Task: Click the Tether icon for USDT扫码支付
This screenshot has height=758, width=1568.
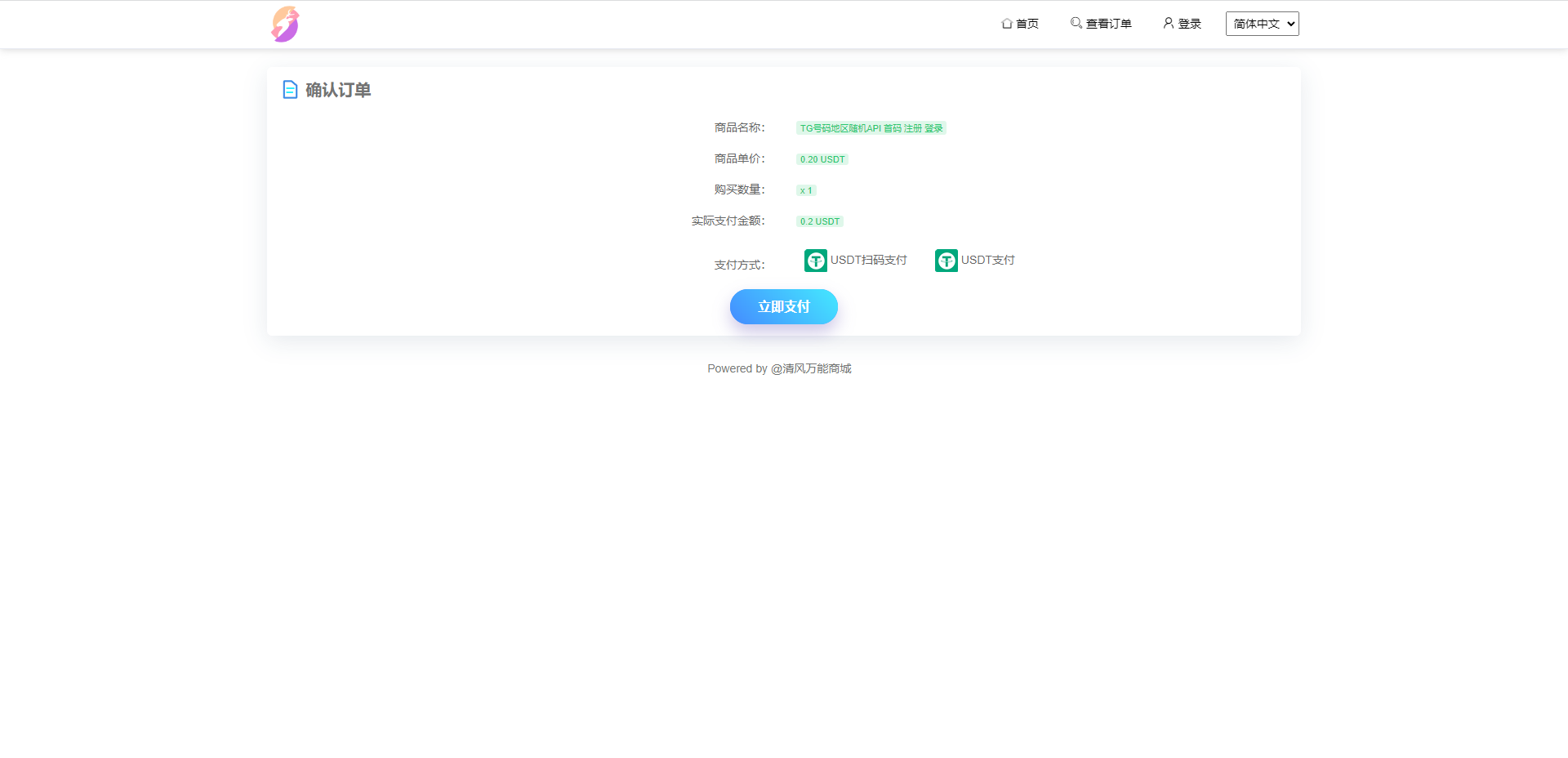Action: click(815, 261)
